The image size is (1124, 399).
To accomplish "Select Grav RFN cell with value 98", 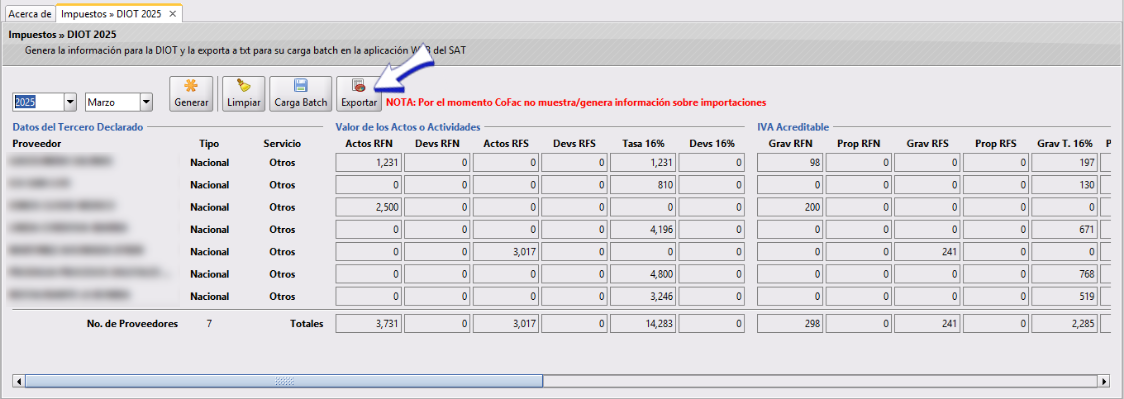I will pos(791,163).
